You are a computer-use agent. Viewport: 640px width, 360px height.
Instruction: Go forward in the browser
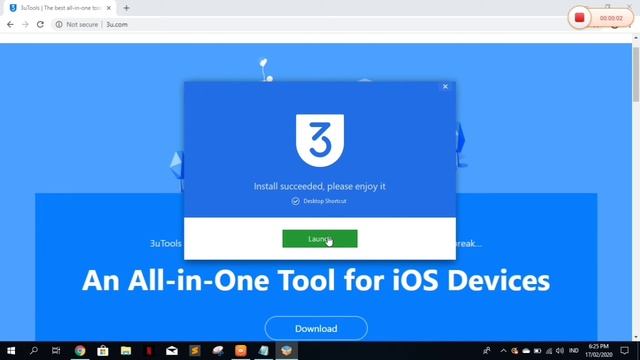point(25,24)
